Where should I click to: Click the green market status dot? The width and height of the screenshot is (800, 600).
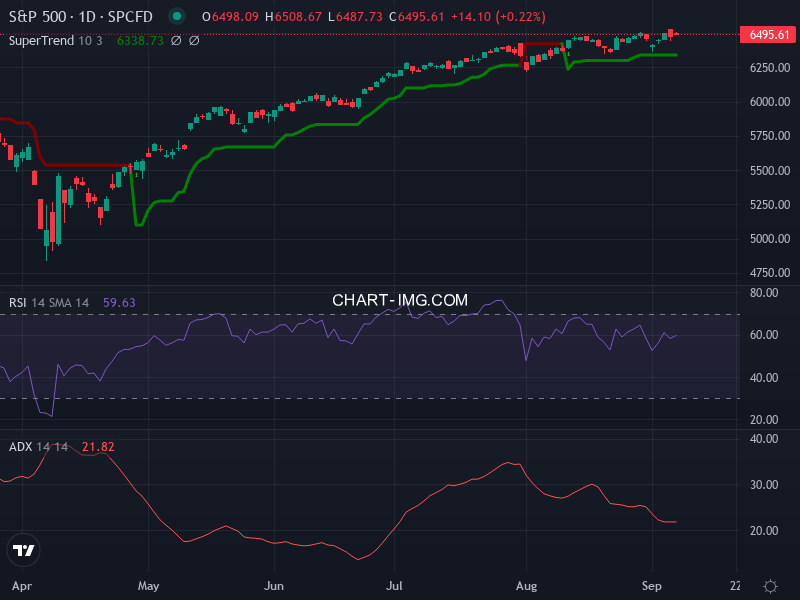pos(177,16)
